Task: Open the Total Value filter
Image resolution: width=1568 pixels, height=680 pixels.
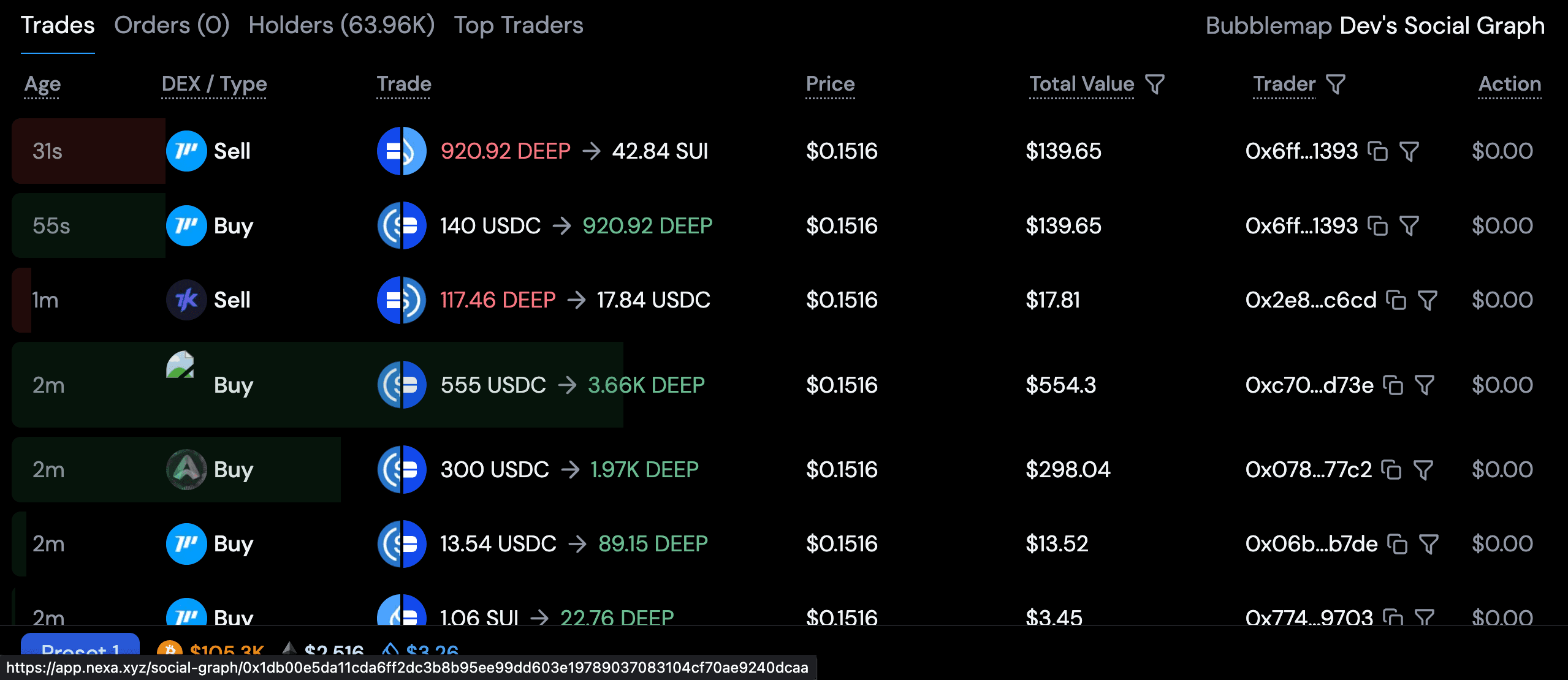Action: click(1155, 84)
